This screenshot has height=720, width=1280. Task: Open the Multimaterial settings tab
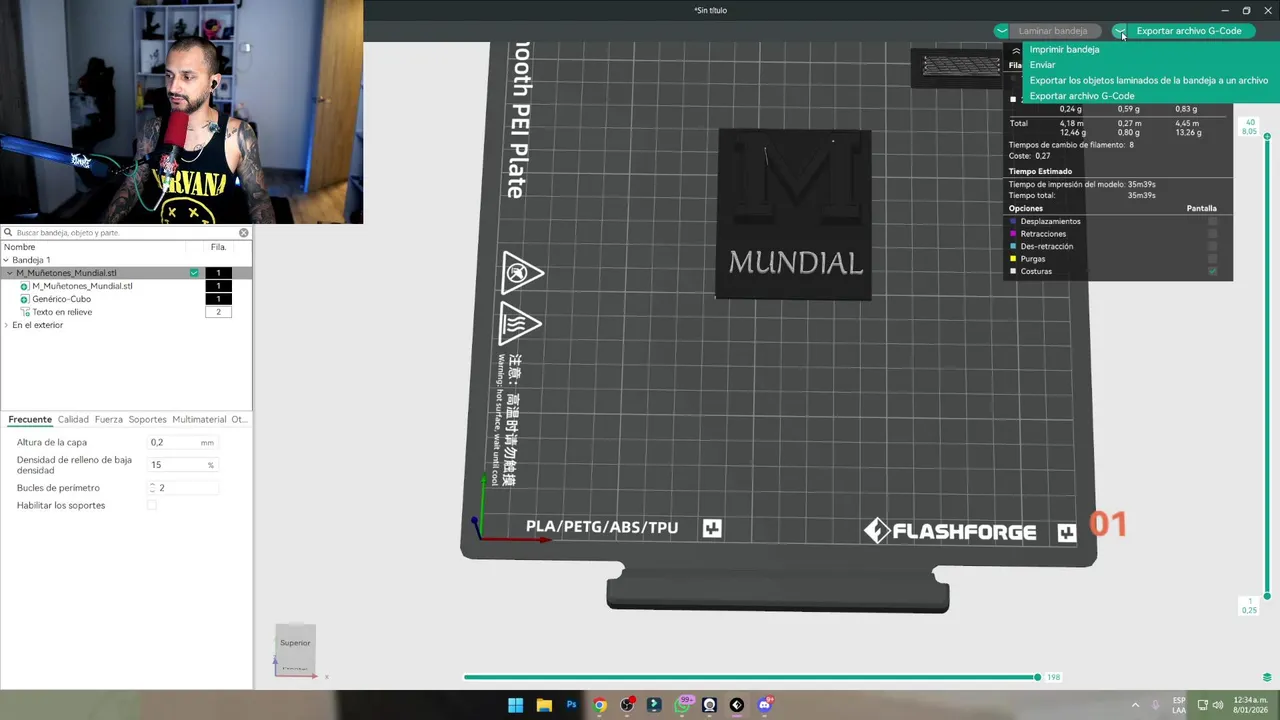tap(199, 419)
